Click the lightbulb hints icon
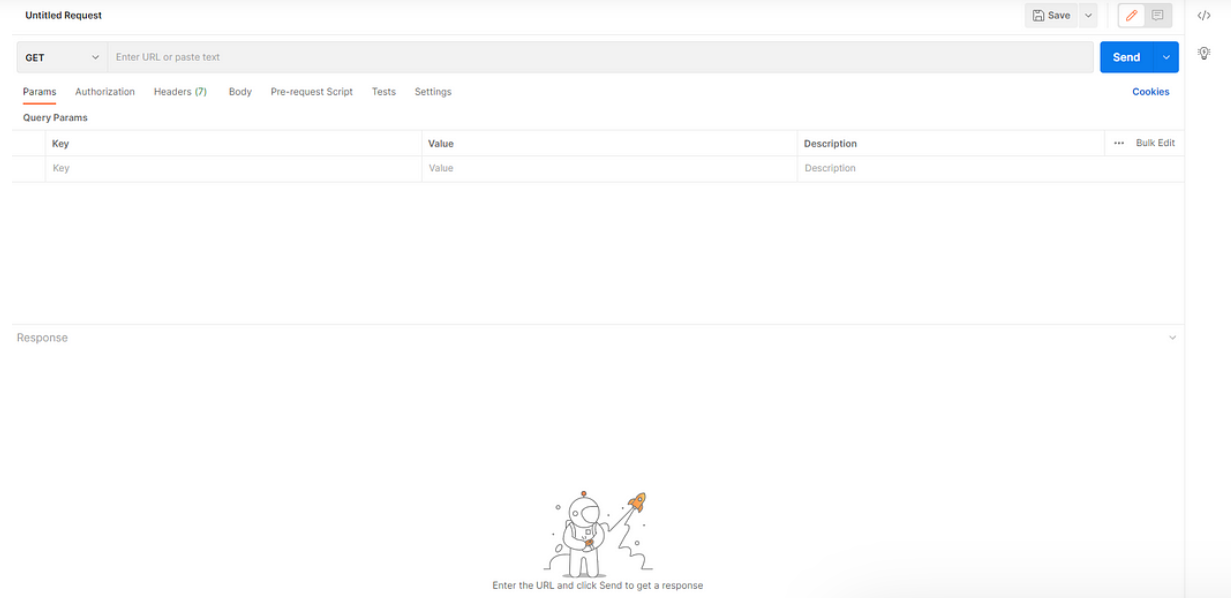The height and width of the screenshot is (598, 1231). point(1206,51)
